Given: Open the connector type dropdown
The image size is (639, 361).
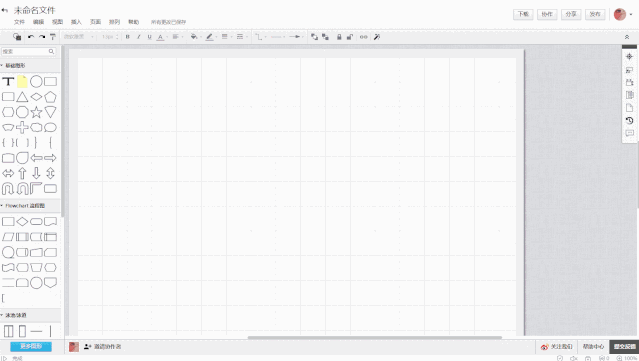Looking at the screenshot, I should (260, 37).
